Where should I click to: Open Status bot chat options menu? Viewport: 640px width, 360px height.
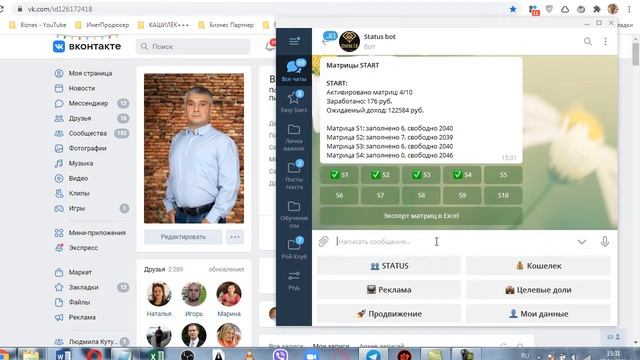pyautogui.click(x=605, y=41)
